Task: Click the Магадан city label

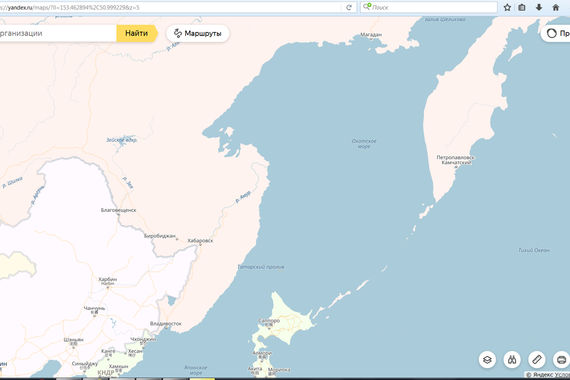Action: (x=371, y=35)
